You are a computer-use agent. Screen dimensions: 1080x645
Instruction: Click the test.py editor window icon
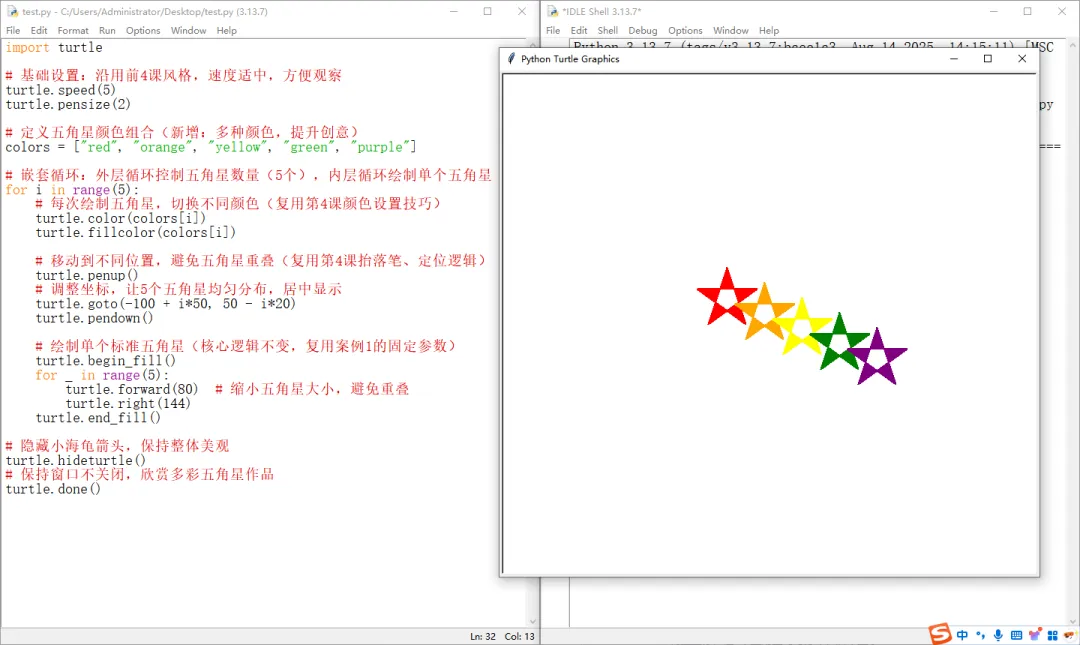pyautogui.click(x=12, y=11)
